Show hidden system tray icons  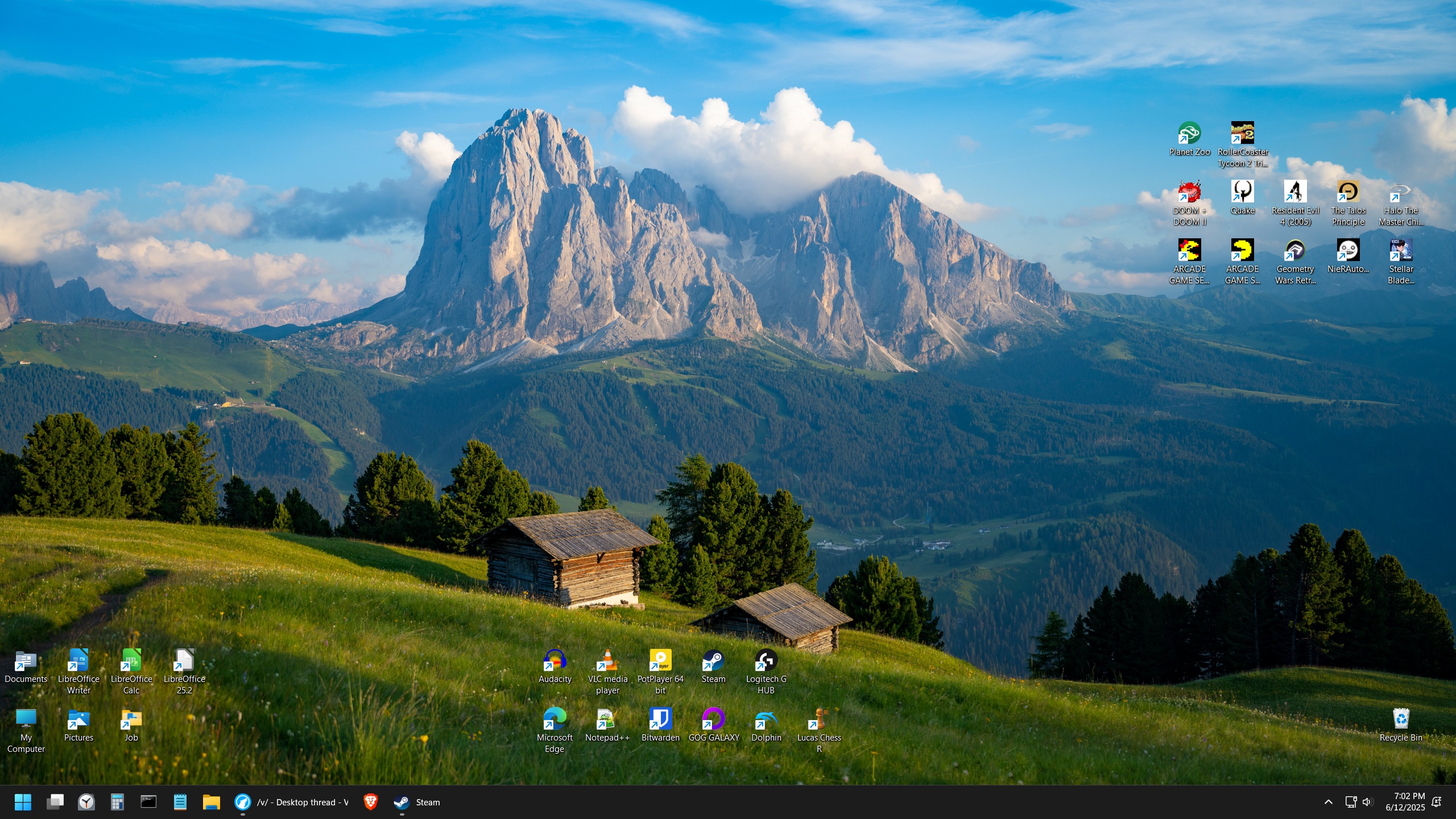pos(1329,802)
